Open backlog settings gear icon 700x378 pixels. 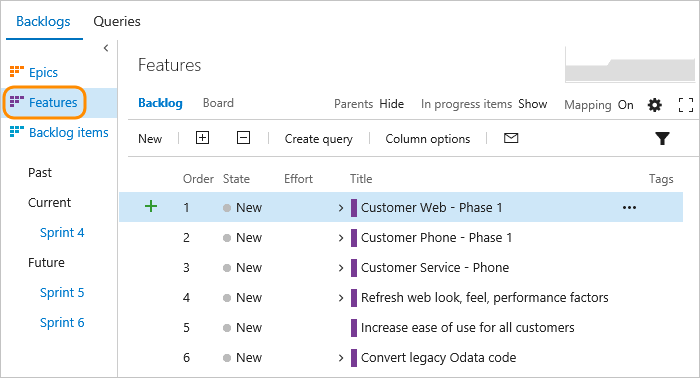coord(655,105)
